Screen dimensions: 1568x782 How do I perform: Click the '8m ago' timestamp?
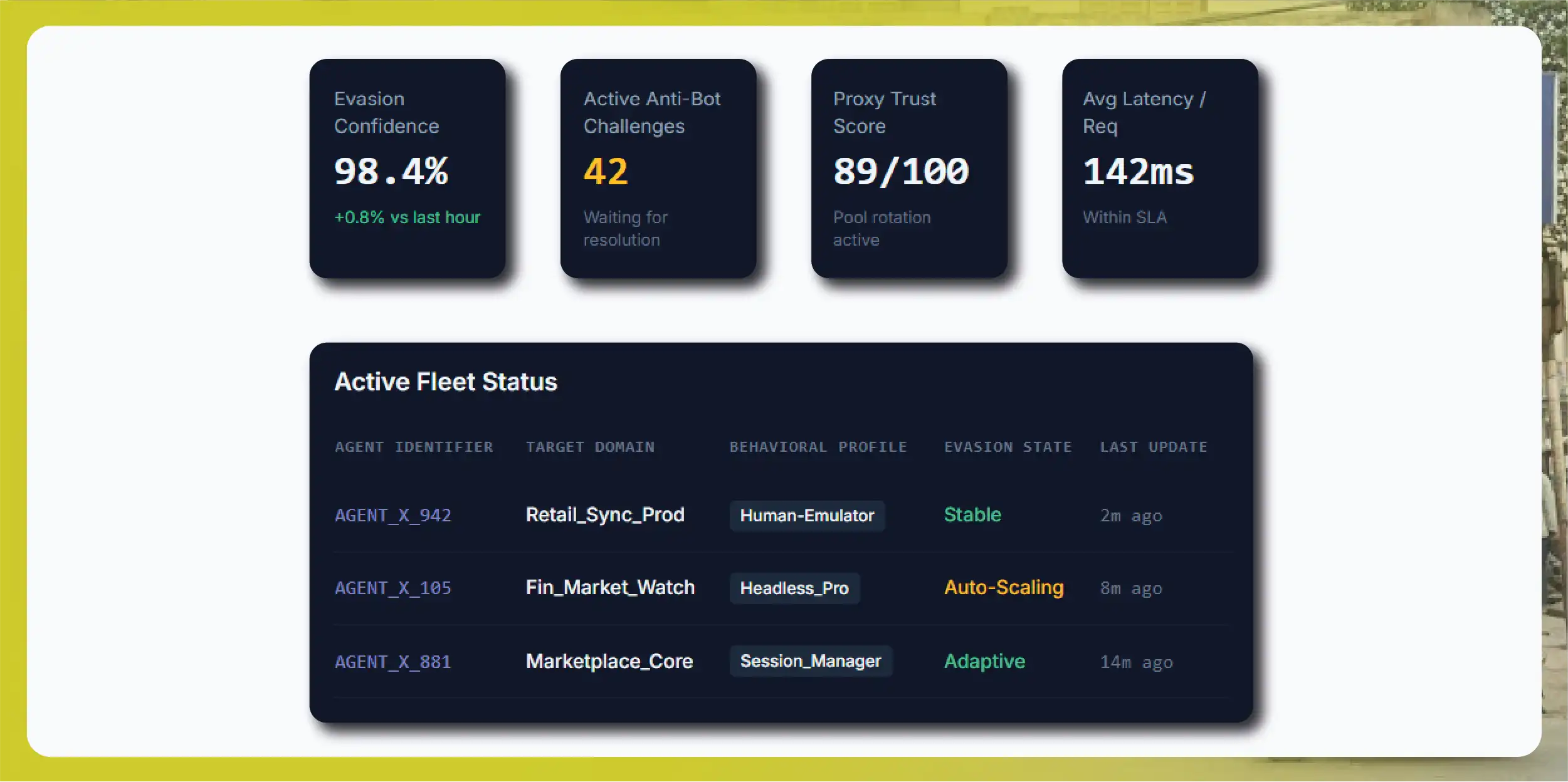1131,589
